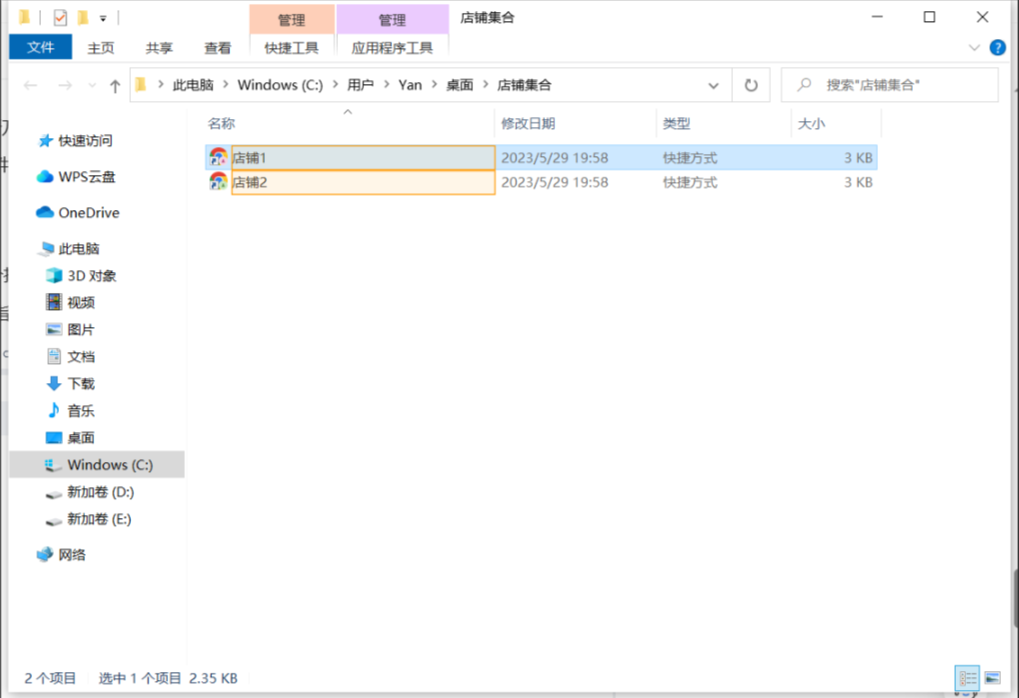Open the Help question mark icon
This screenshot has width=1019, height=698.
[997, 47]
